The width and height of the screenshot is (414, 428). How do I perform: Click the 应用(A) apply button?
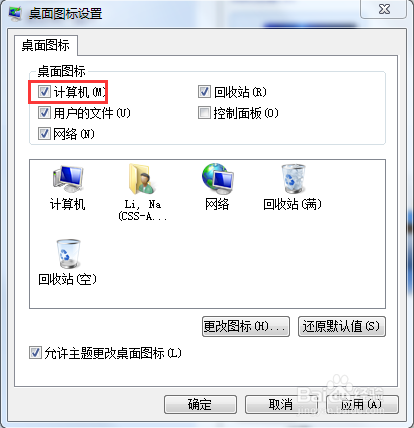[362, 405]
